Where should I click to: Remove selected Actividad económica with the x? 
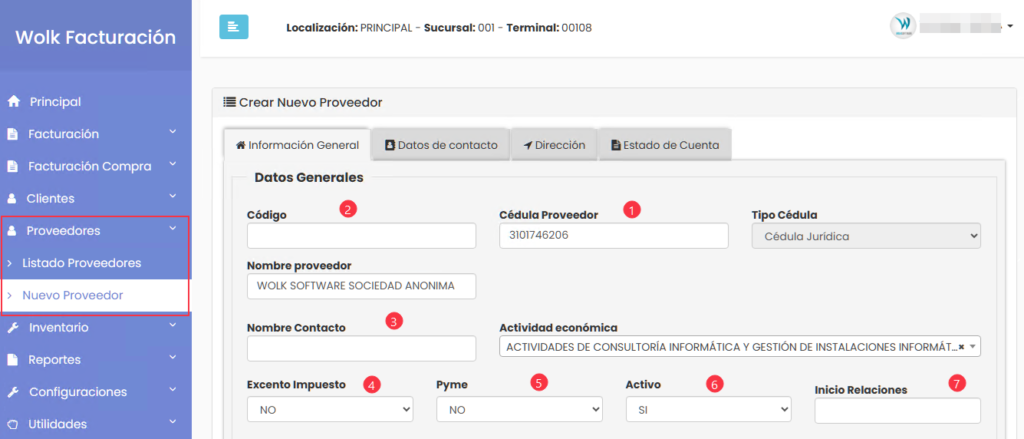(961, 347)
